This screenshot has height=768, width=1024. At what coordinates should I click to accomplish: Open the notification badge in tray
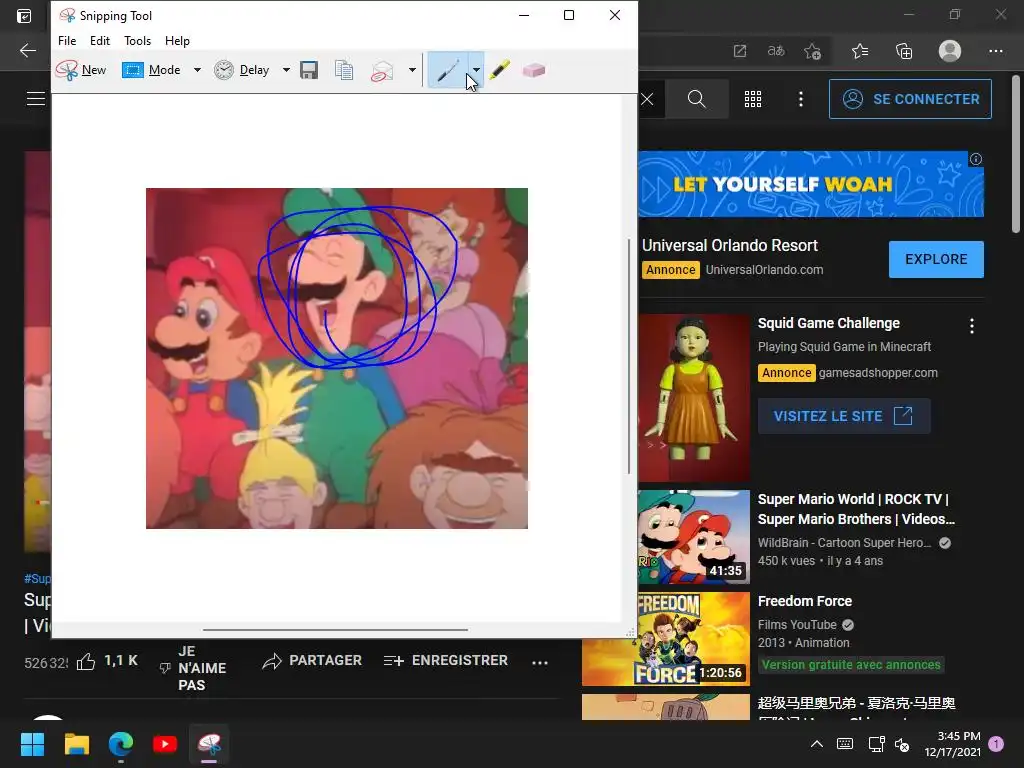tap(996, 744)
